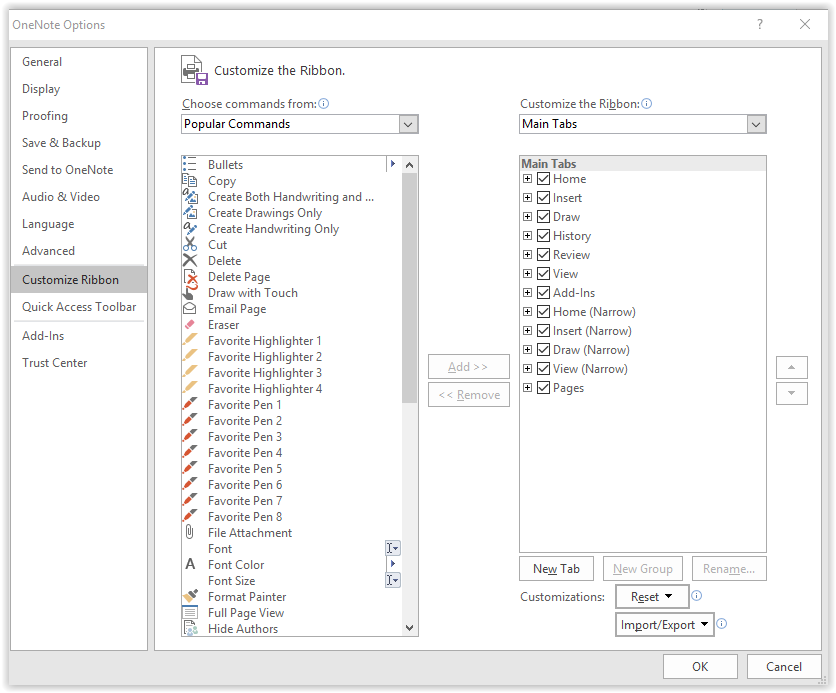The image size is (836, 693).
Task: Select the Bullets command icon
Action: pos(190,164)
